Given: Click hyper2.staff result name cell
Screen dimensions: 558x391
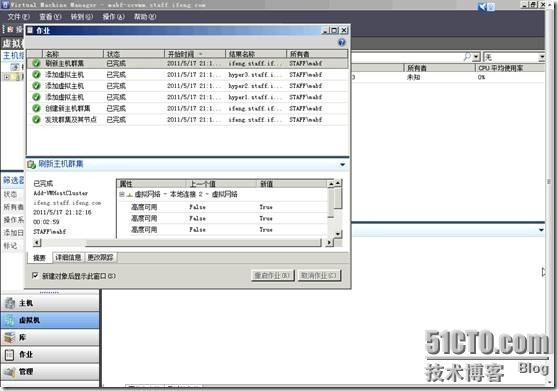Looking at the screenshot, I should pyautogui.click(x=255, y=86).
